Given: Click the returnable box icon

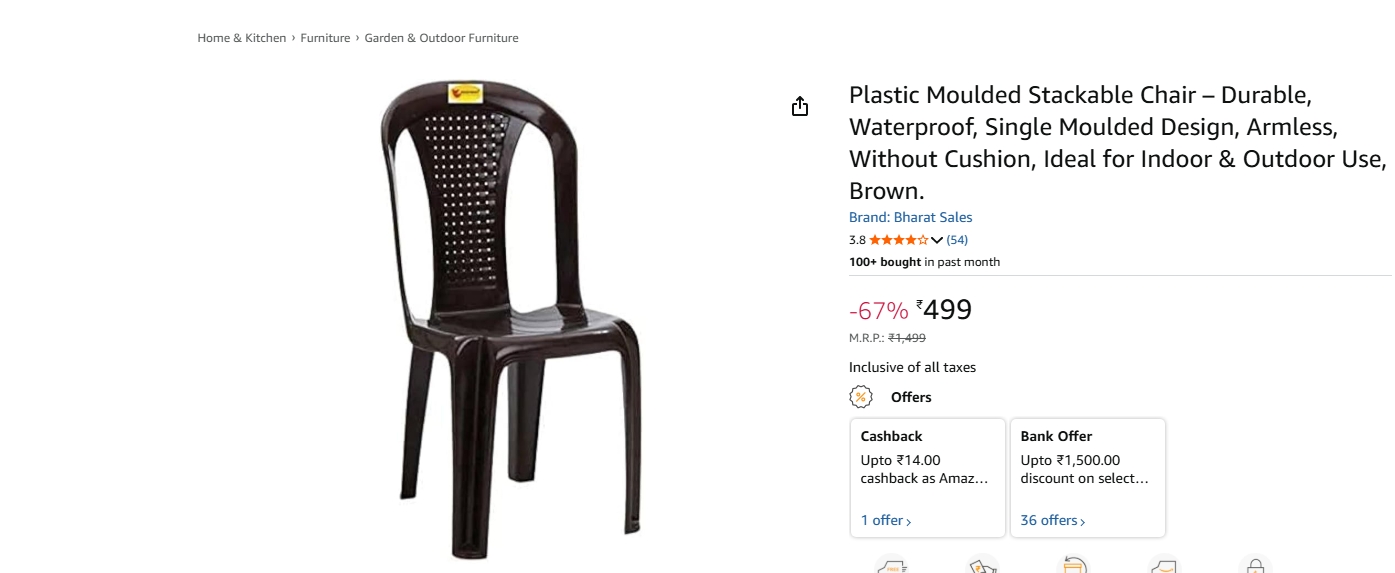Looking at the screenshot, I should click(x=1073, y=566).
